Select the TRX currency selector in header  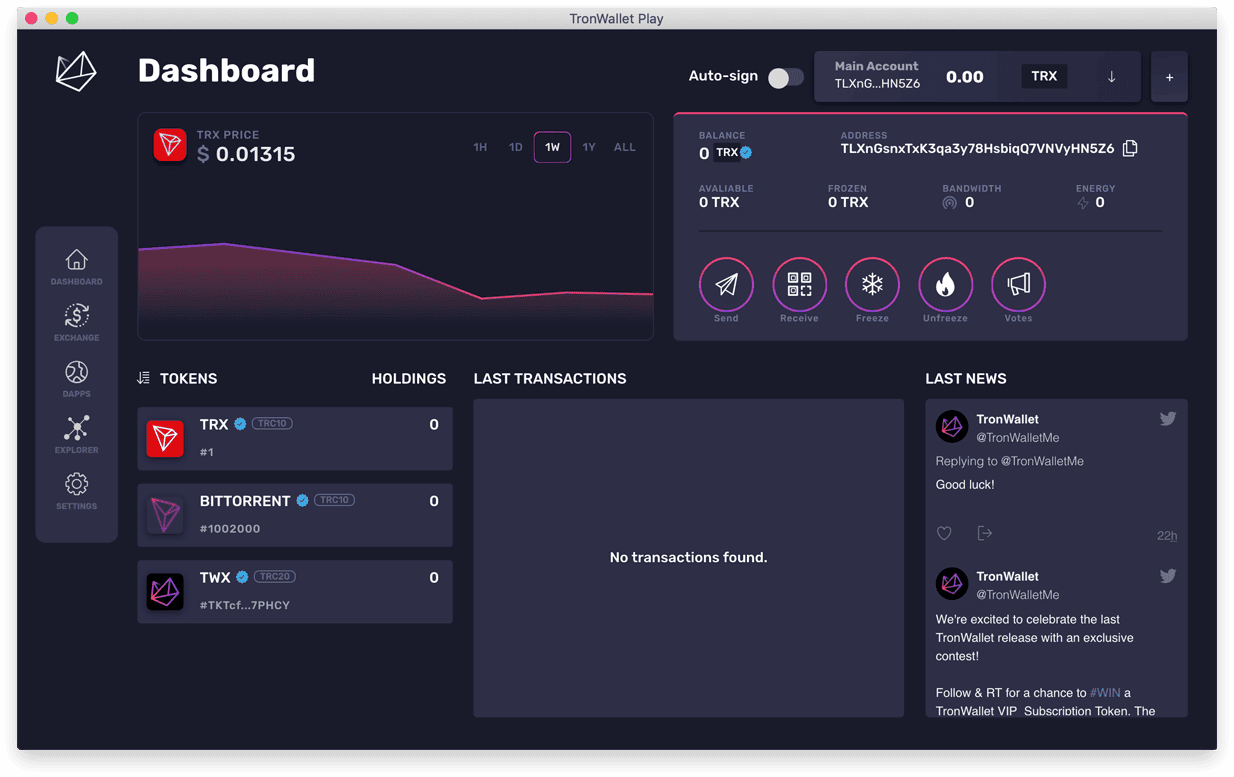coord(1044,76)
